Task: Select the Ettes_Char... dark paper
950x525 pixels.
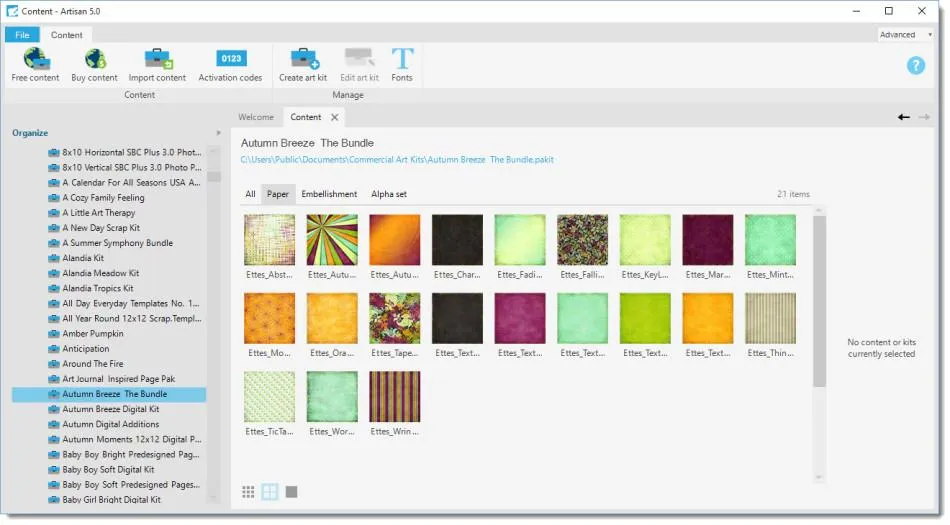Action: 457,240
